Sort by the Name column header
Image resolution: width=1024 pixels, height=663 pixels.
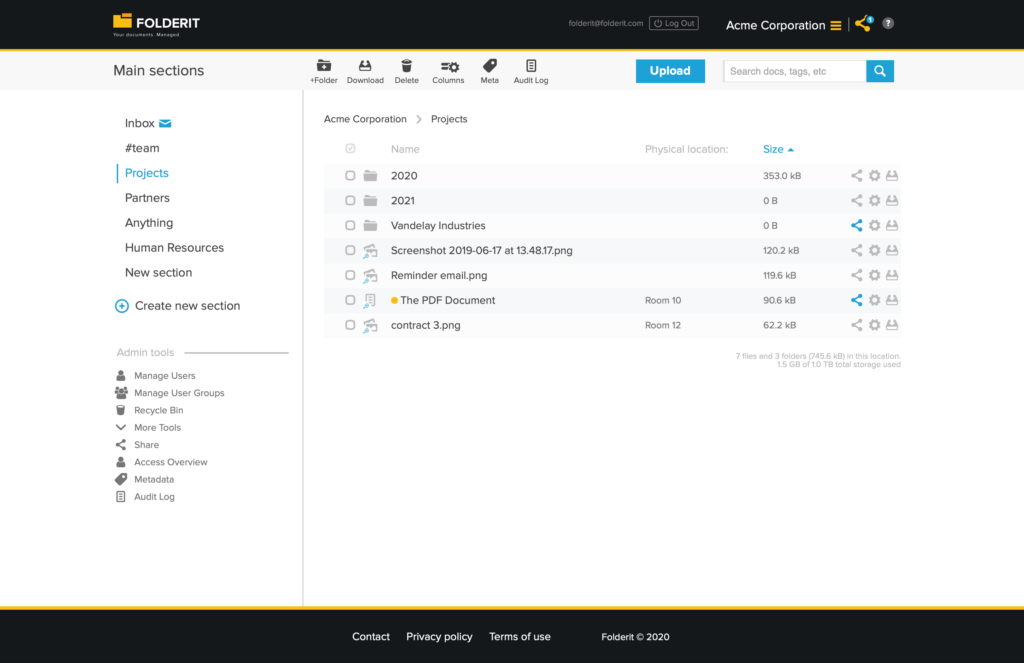(x=405, y=149)
